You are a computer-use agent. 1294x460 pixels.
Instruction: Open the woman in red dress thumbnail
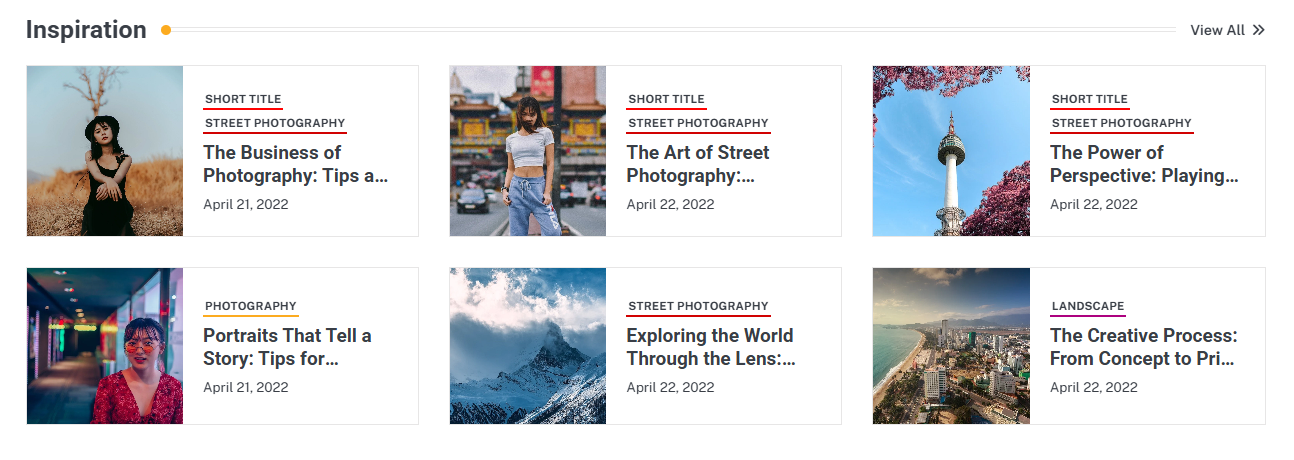pyautogui.click(x=105, y=346)
